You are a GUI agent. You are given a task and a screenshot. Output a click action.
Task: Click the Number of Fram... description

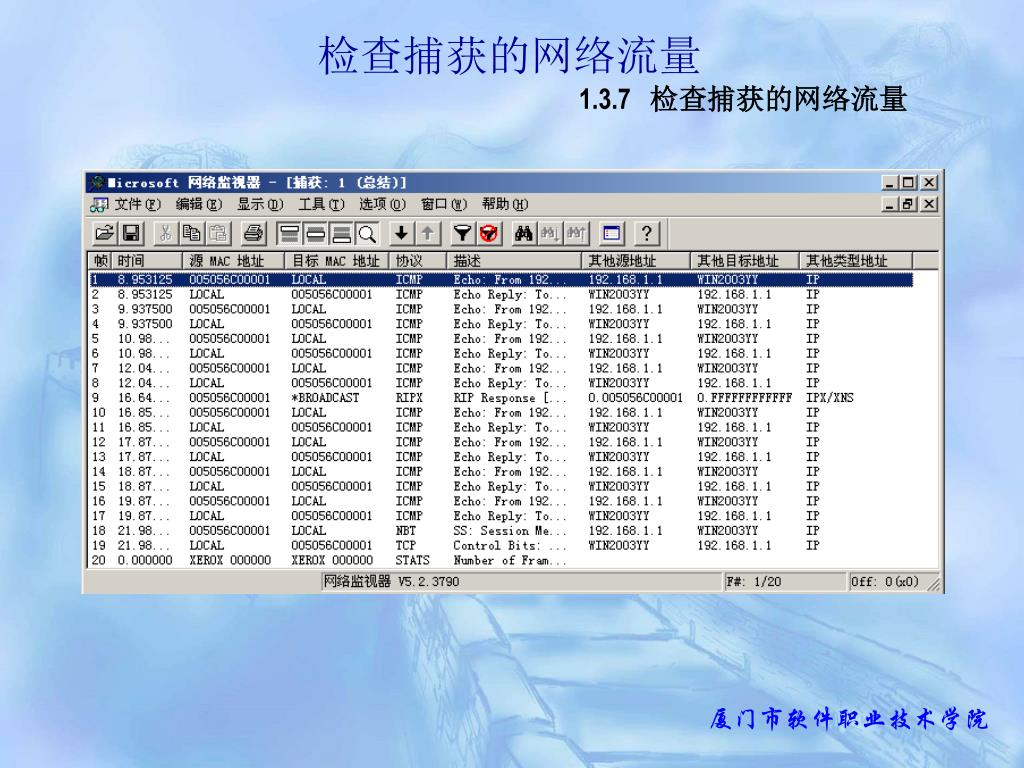coord(510,560)
